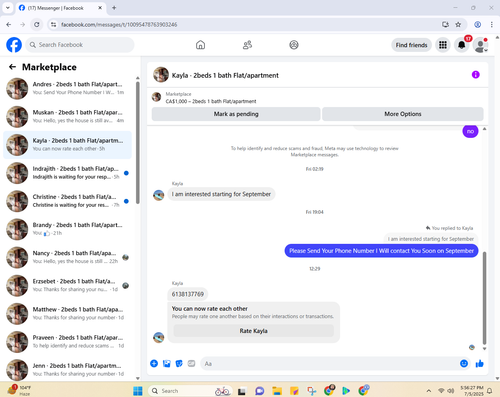Attach a photo with the image icon

click(x=167, y=363)
